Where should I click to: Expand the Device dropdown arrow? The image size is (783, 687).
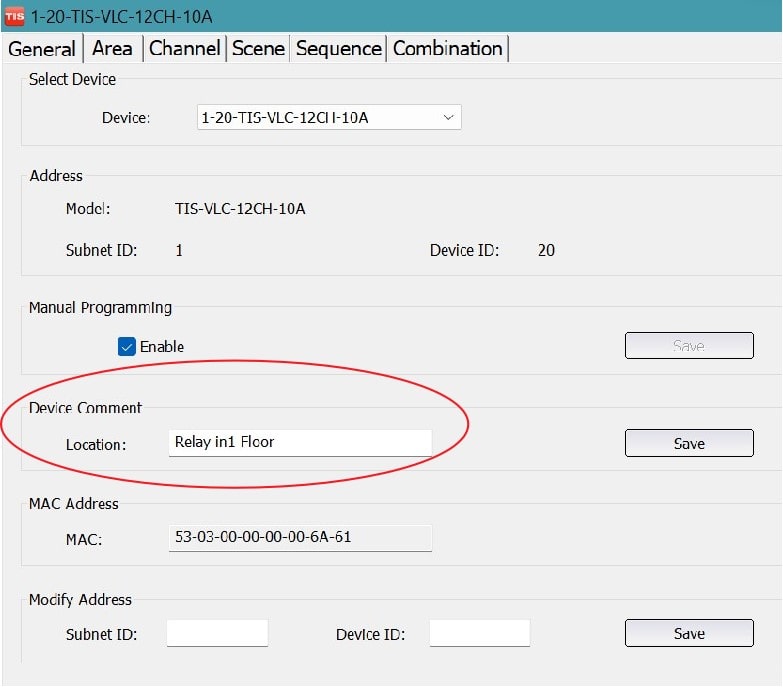click(448, 117)
